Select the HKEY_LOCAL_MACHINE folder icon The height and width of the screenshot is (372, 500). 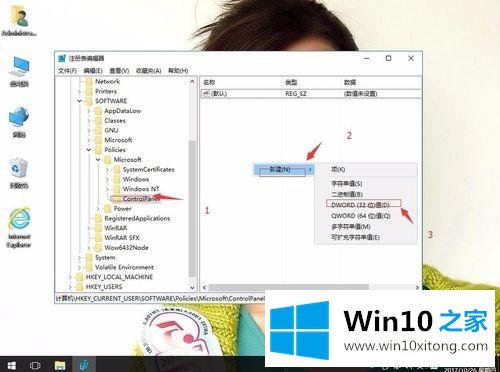[x=80, y=277]
